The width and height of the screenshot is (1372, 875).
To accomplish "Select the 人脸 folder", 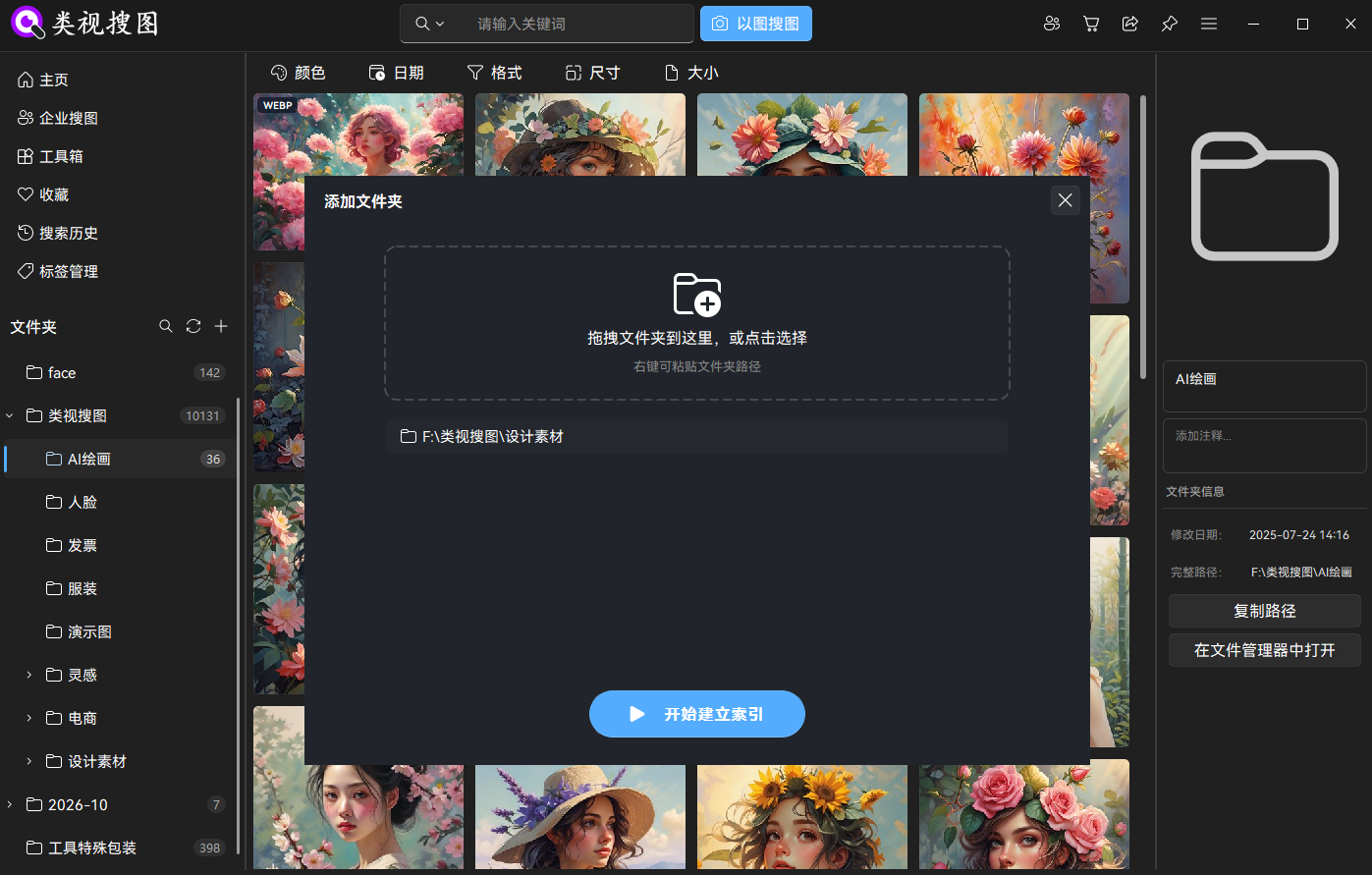I will tap(118, 502).
